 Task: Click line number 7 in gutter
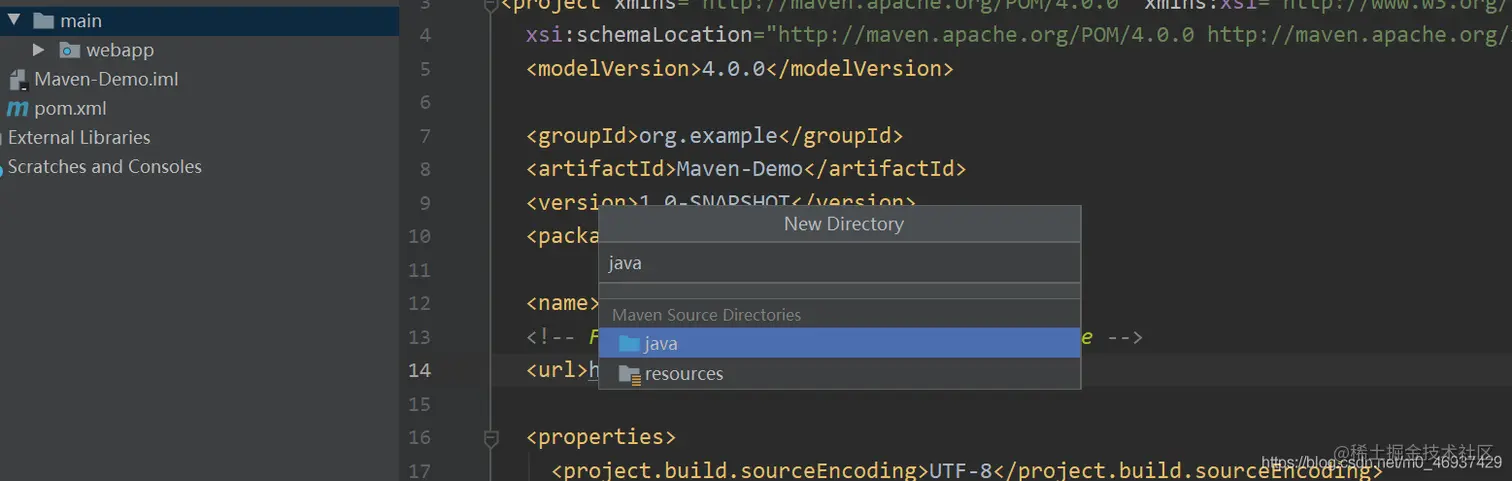tap(425, 136)
